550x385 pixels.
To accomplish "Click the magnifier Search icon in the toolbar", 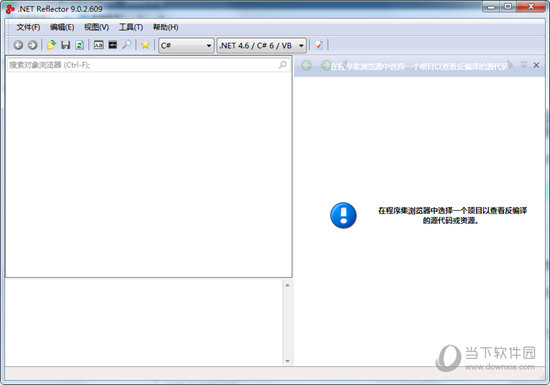I will 127,45.
